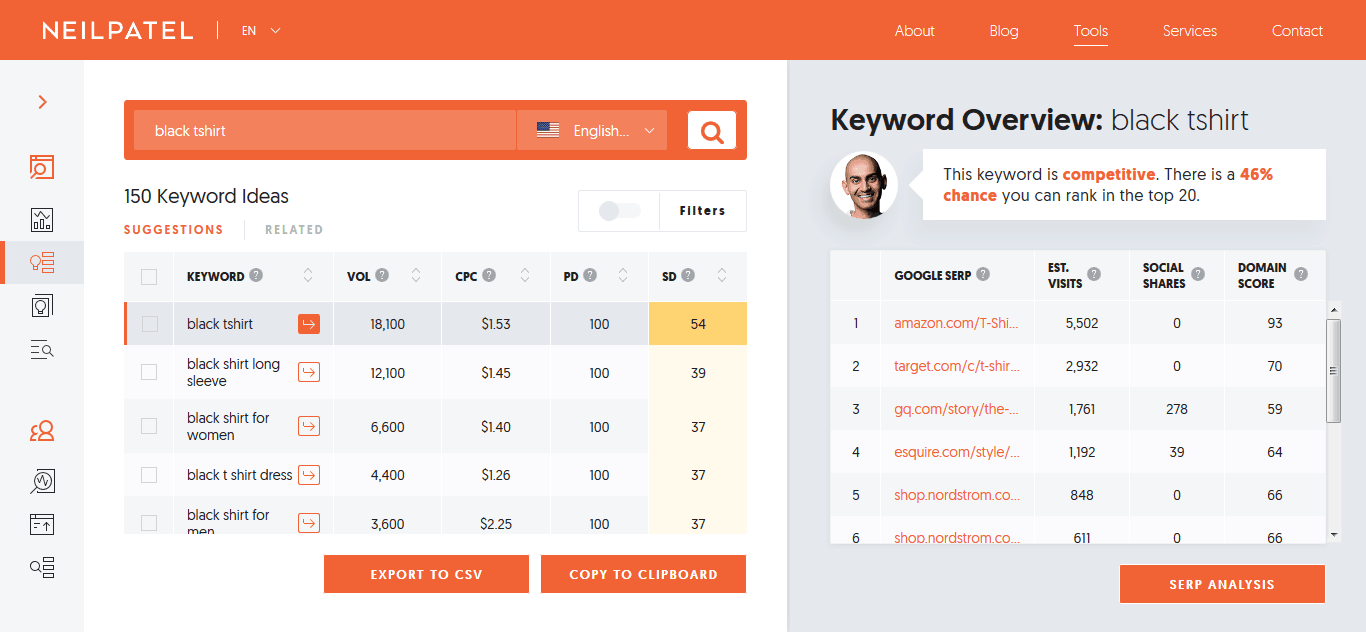
Task: Click the PD column help icon
Action: point(590,276)
